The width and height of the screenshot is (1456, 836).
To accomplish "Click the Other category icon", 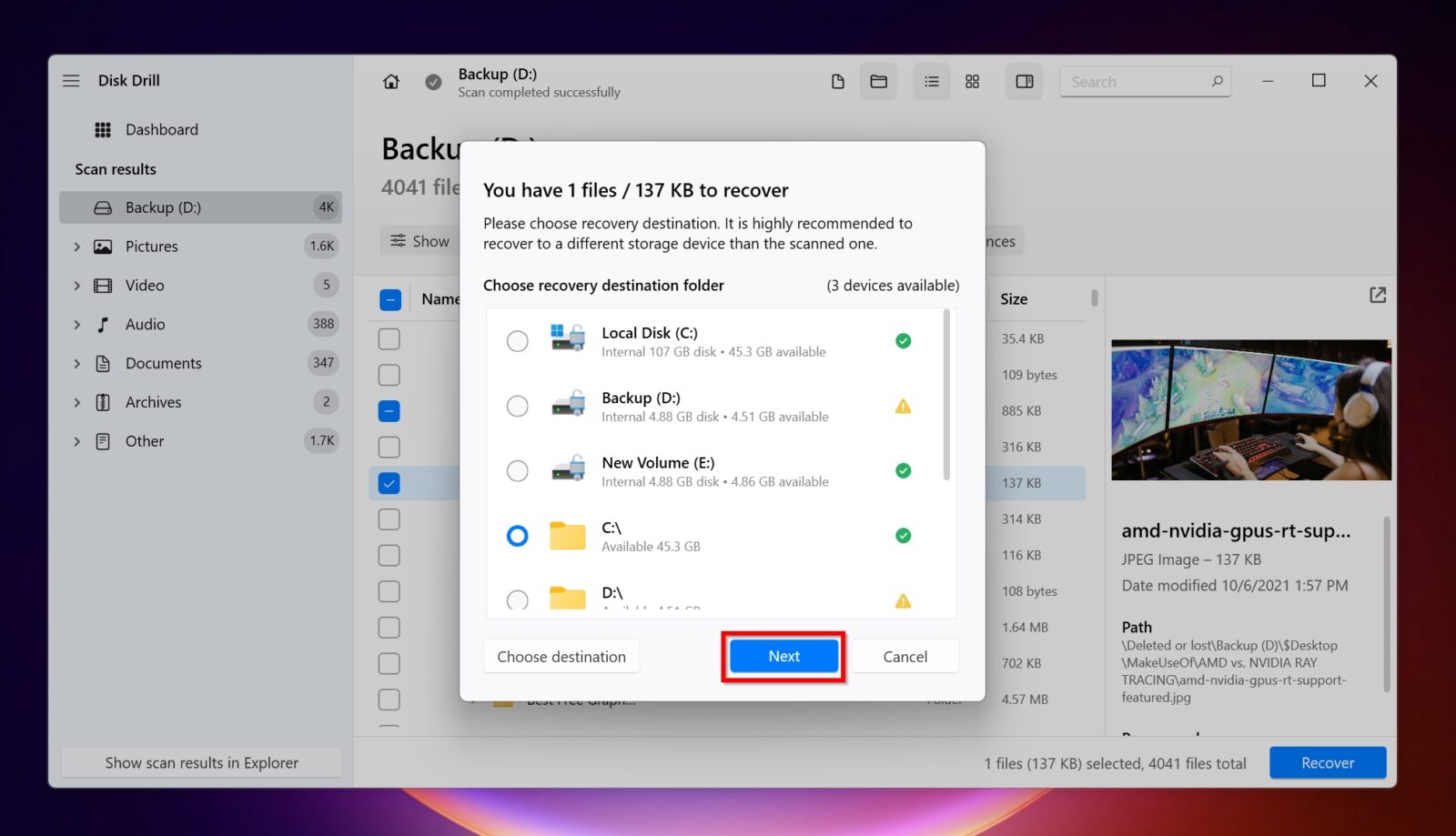I will pos(103,441).
